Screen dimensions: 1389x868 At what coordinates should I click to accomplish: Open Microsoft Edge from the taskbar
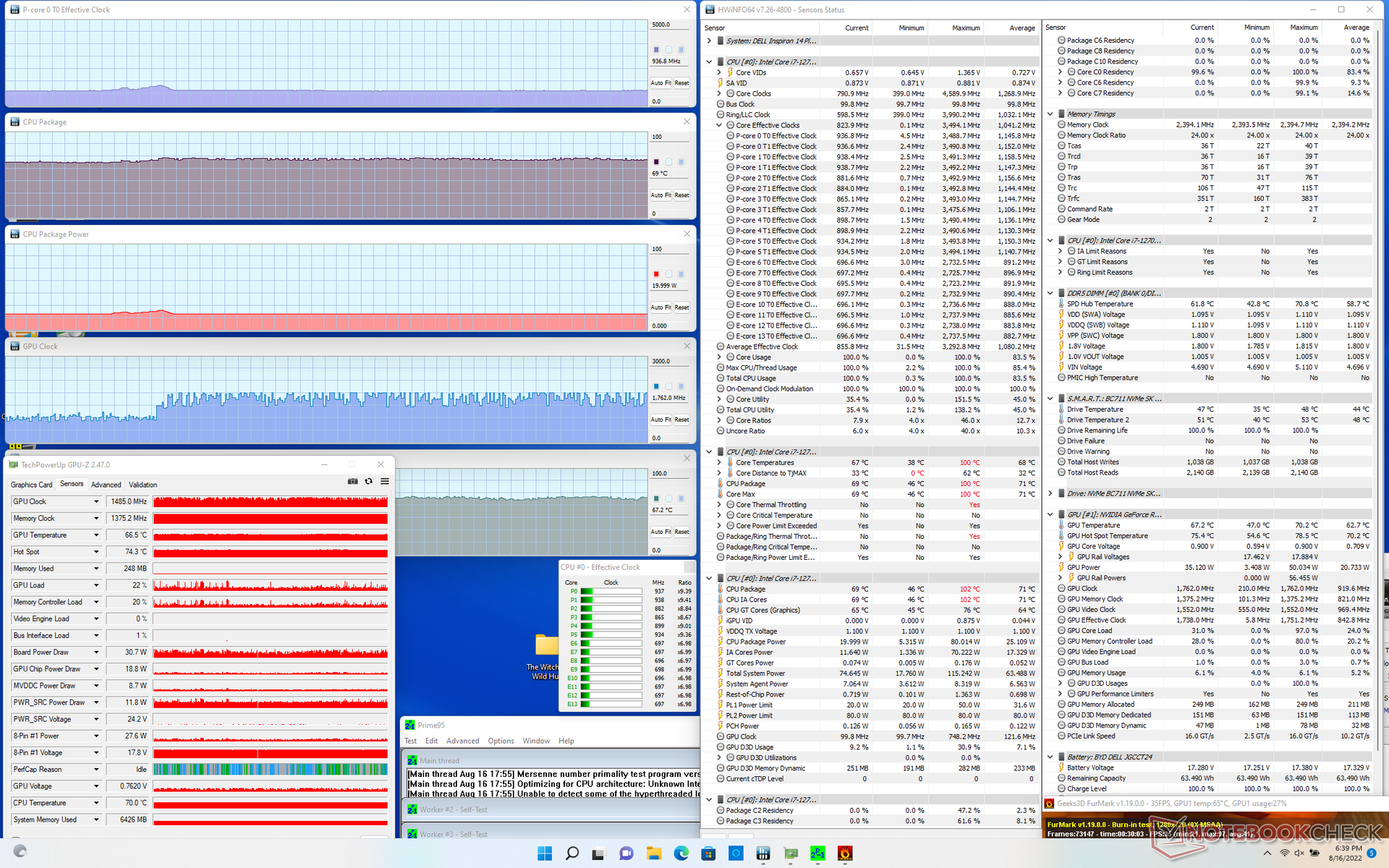(x=681, y=854)
